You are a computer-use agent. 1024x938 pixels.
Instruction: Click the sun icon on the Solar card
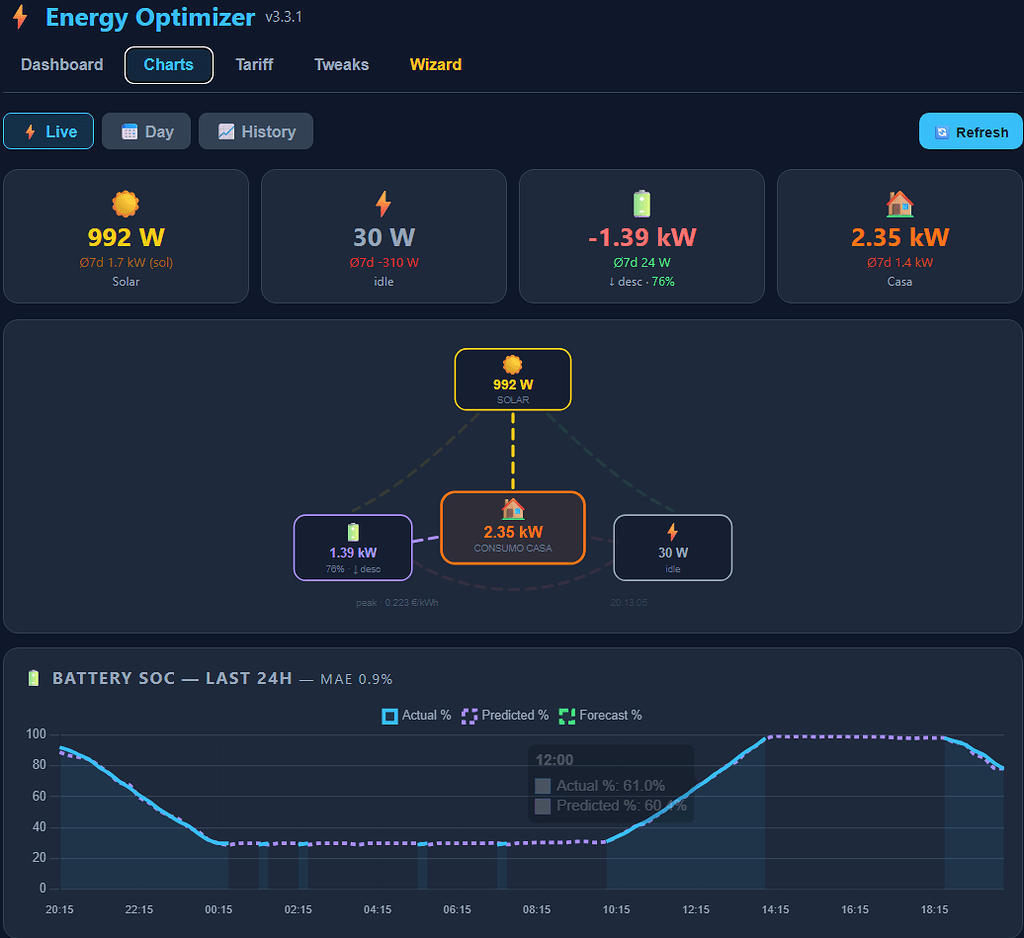125,203
